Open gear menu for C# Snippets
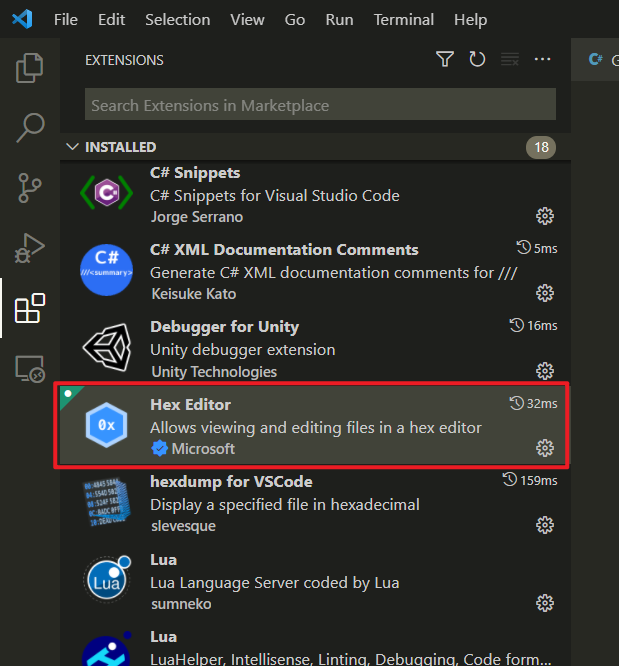The image size is (619, 666). pyautogui.click(x=545, y=216)
